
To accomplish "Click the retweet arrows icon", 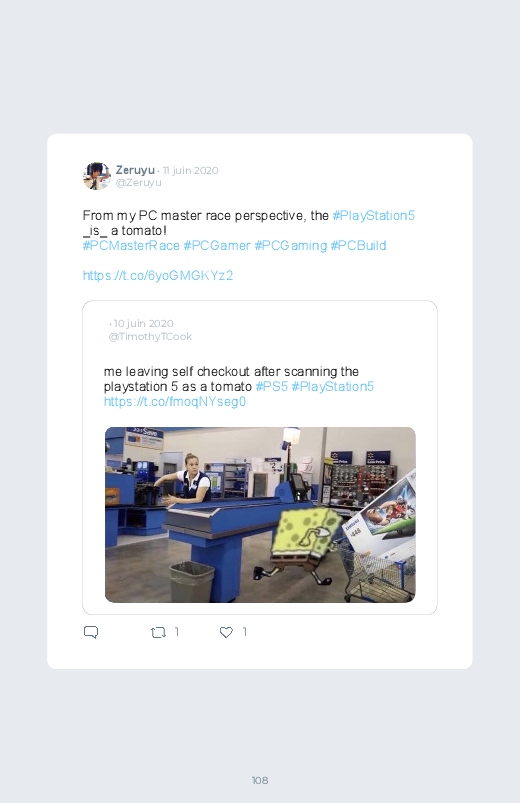I will (158, 632).
